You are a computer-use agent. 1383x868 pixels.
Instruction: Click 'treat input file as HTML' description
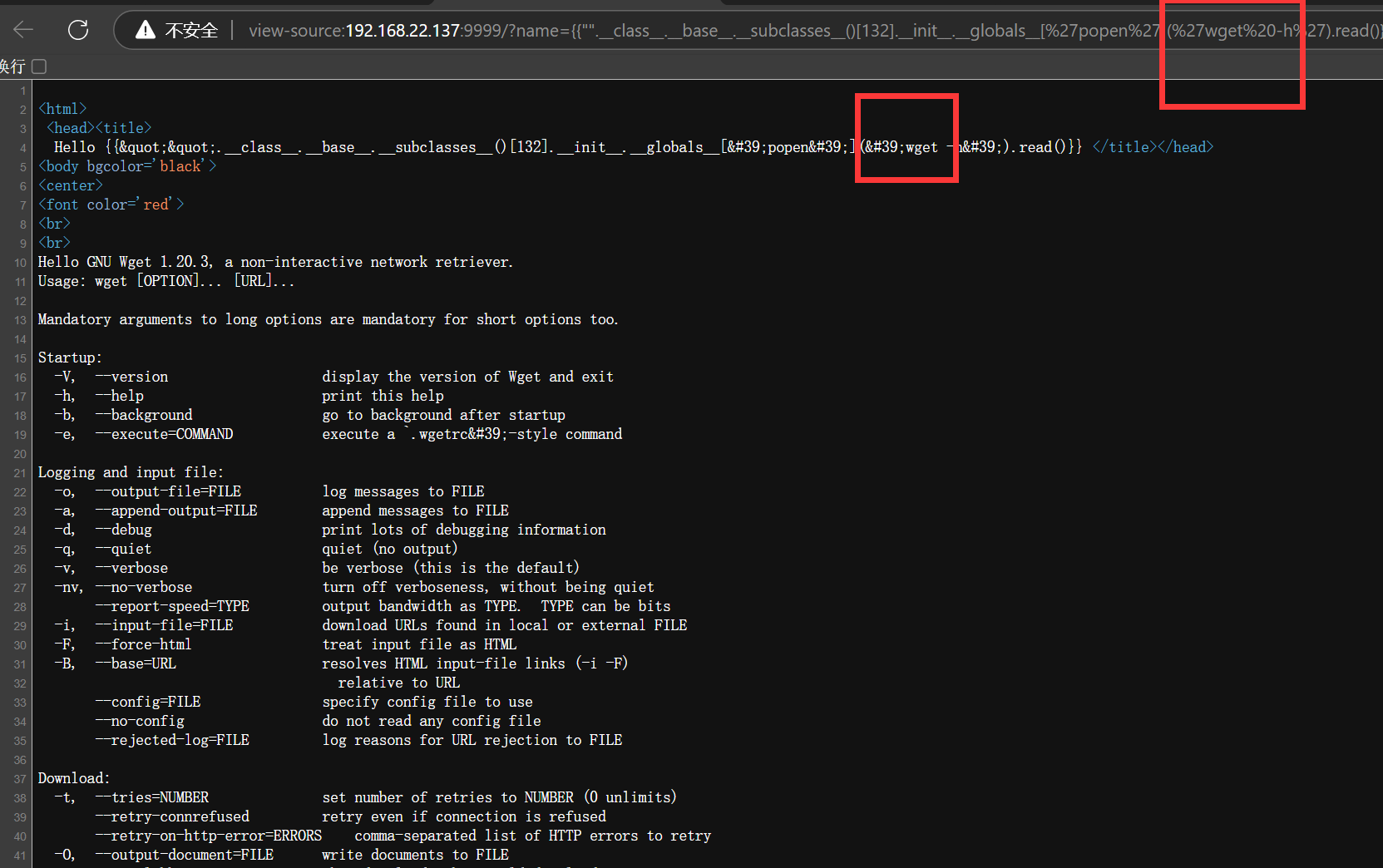click(420, 644)
